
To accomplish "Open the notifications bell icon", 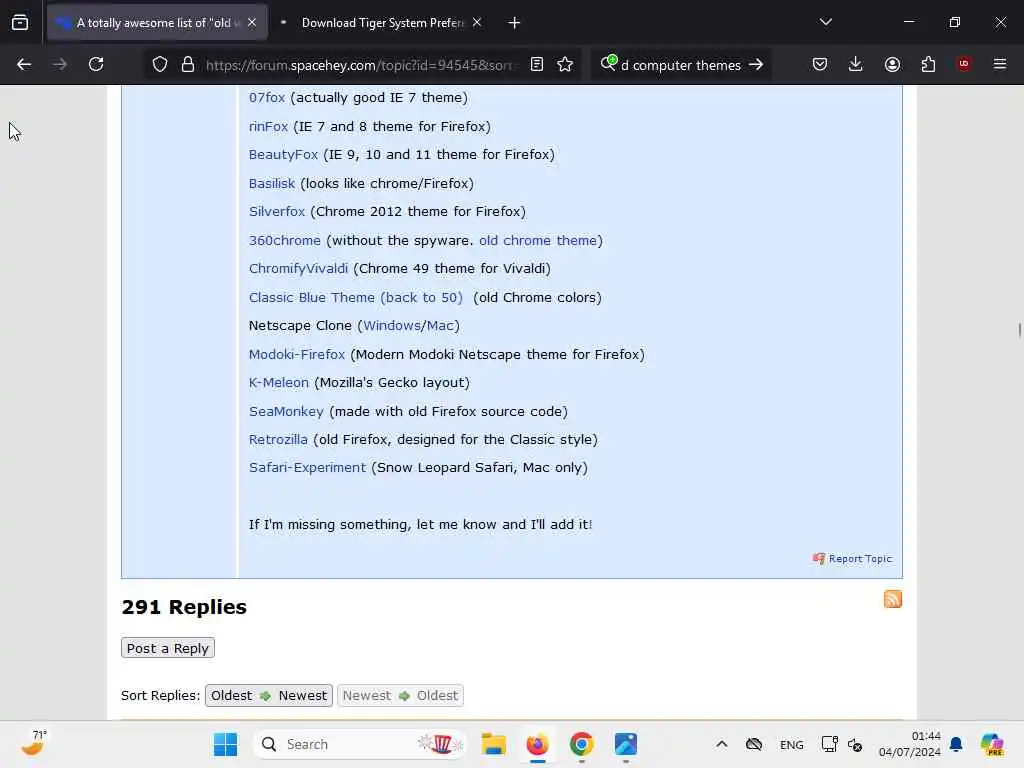I will [956, 744].
